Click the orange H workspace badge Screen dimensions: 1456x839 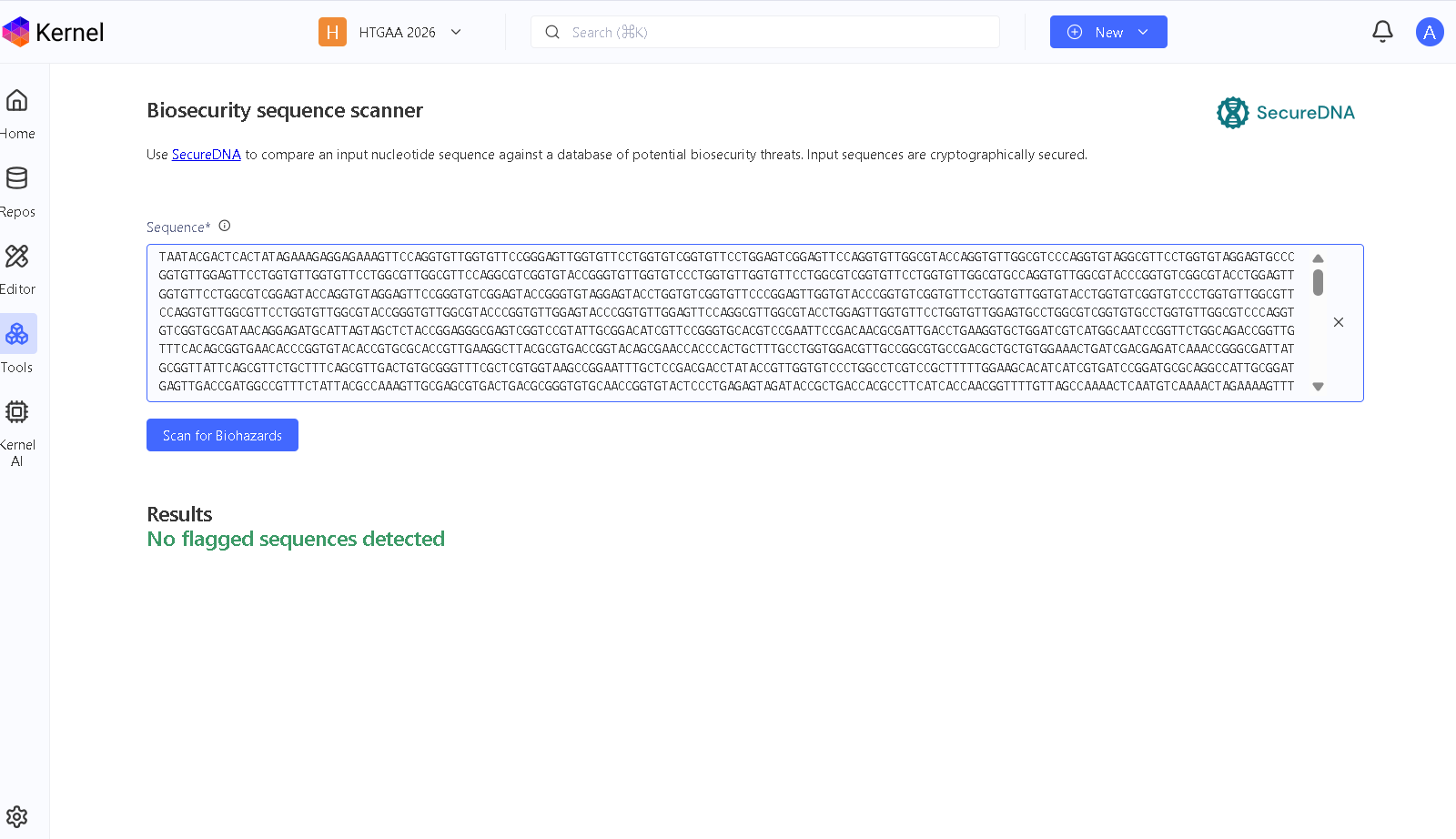click(x=332, y=32)
